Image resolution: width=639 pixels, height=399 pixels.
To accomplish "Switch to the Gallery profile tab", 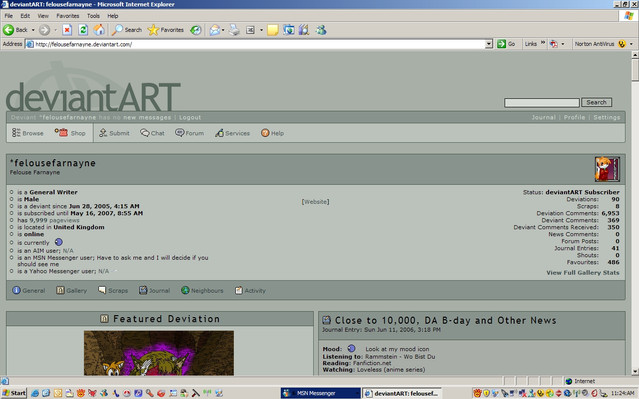I will point(72,291).
